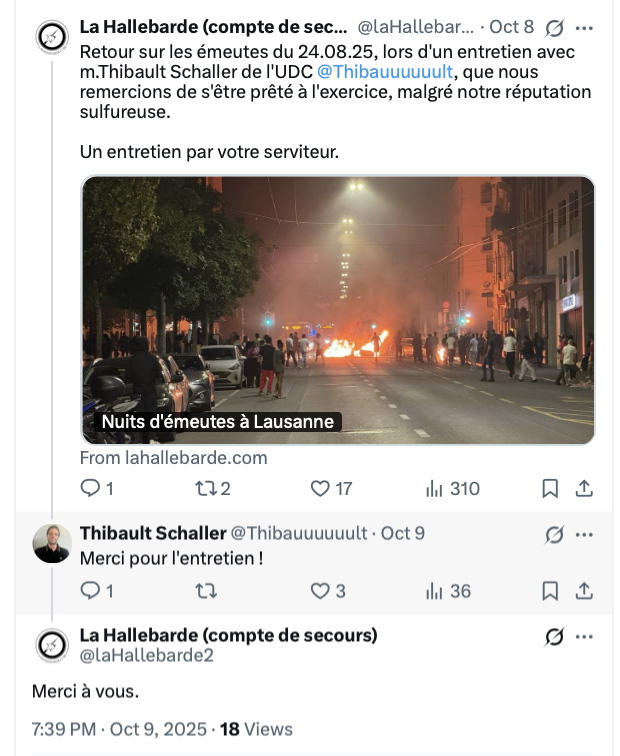Screen dimensions: 620x756
Task: Like Thibault Schaller's reply
Action: (320, 591)
